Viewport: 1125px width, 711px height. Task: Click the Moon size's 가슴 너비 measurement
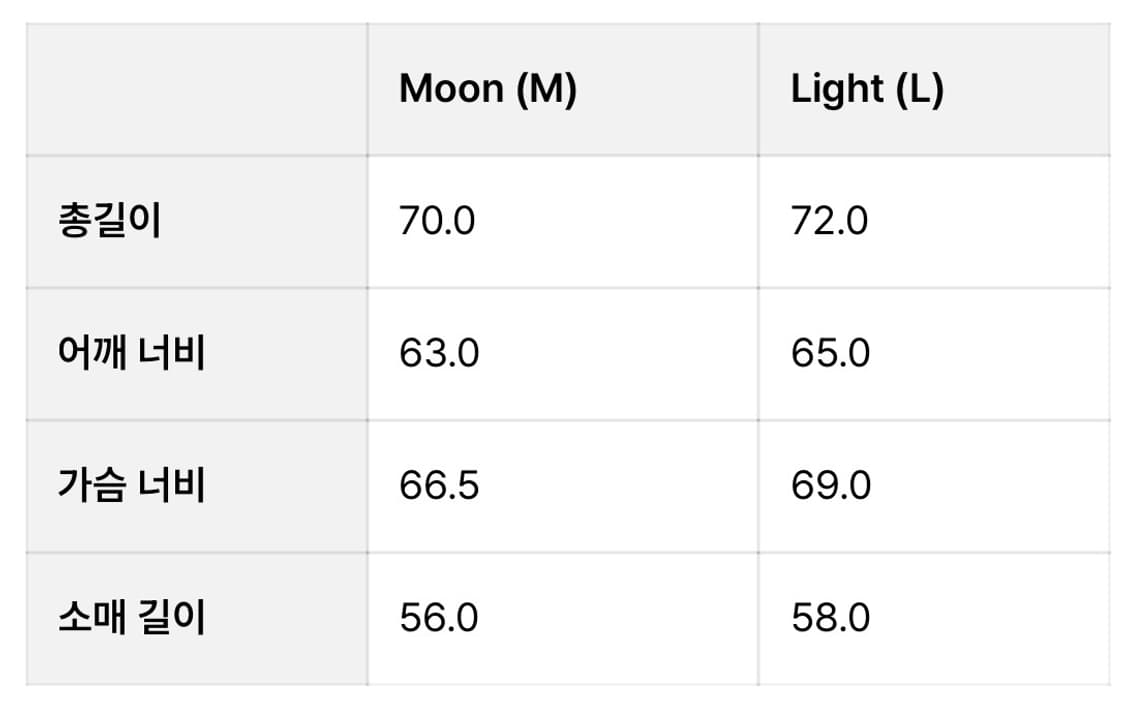coord(438,486)
